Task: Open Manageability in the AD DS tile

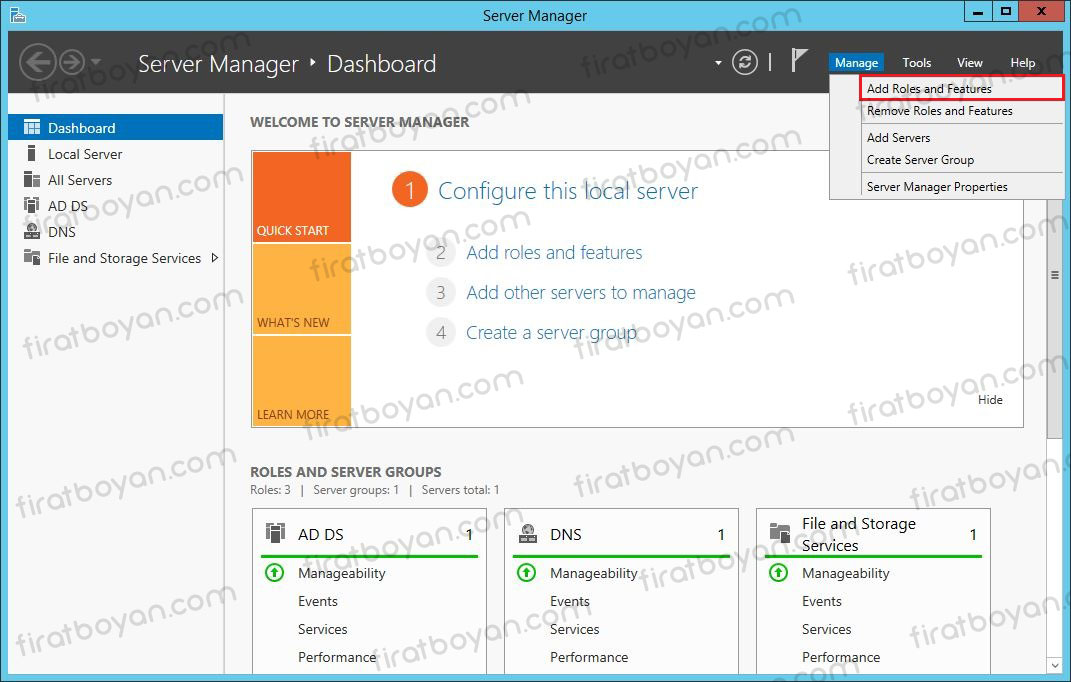Action: 342,573
